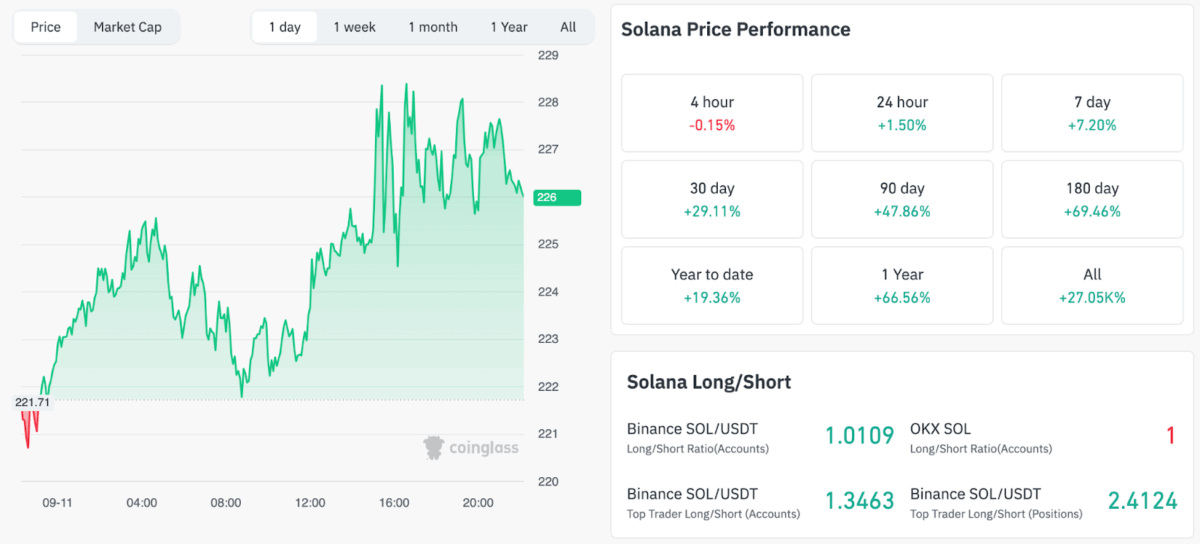Click the 09-11 date axis label

pos(57,503)
